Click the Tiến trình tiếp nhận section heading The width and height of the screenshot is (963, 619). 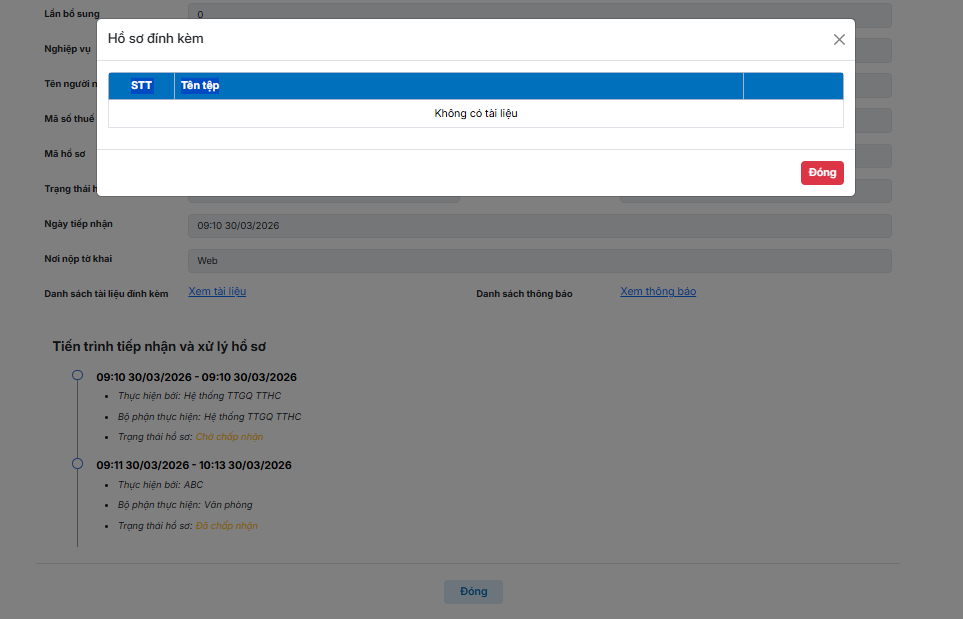coord(159,346)
